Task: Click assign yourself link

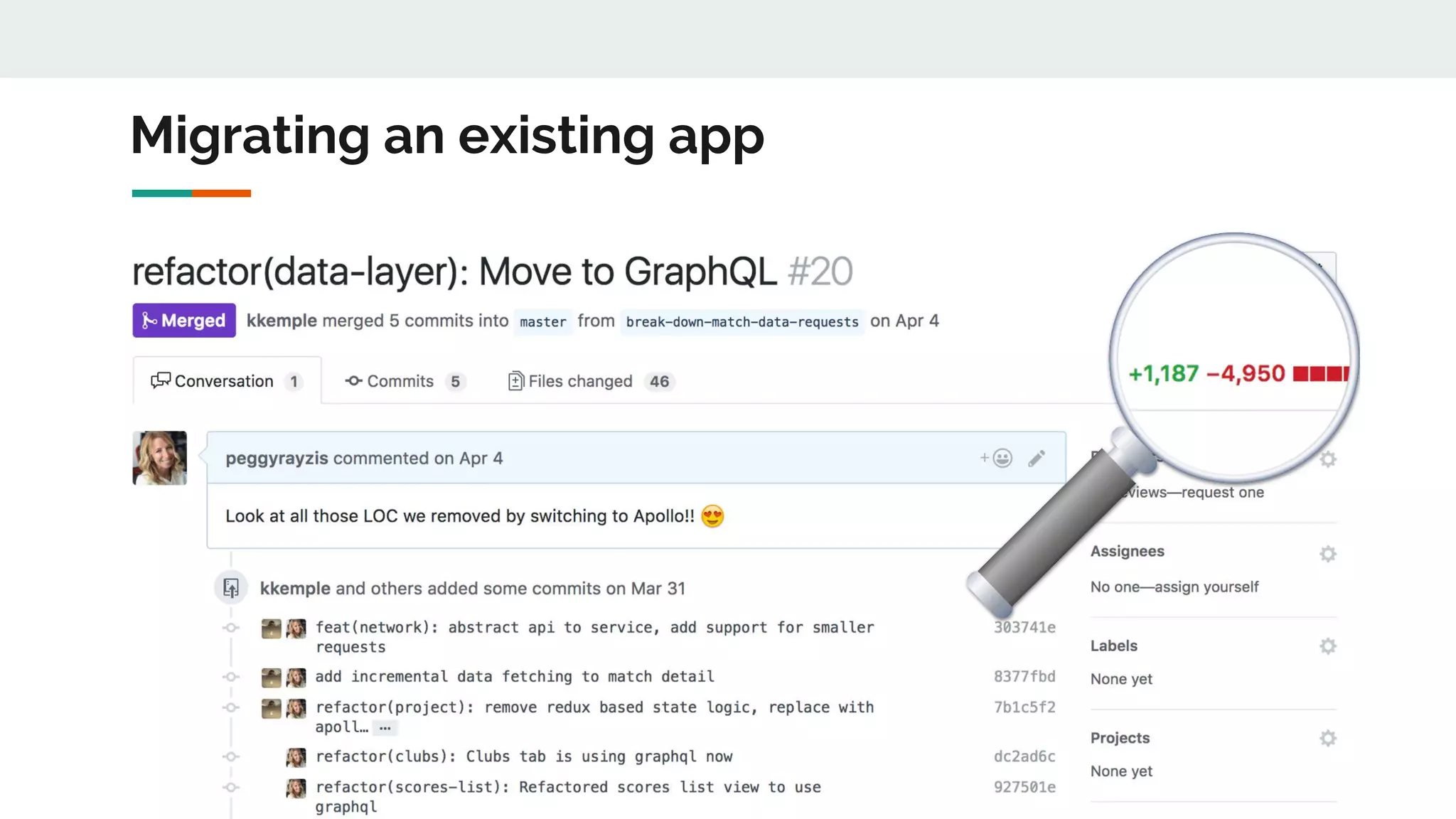Action: pos(1206,587)
